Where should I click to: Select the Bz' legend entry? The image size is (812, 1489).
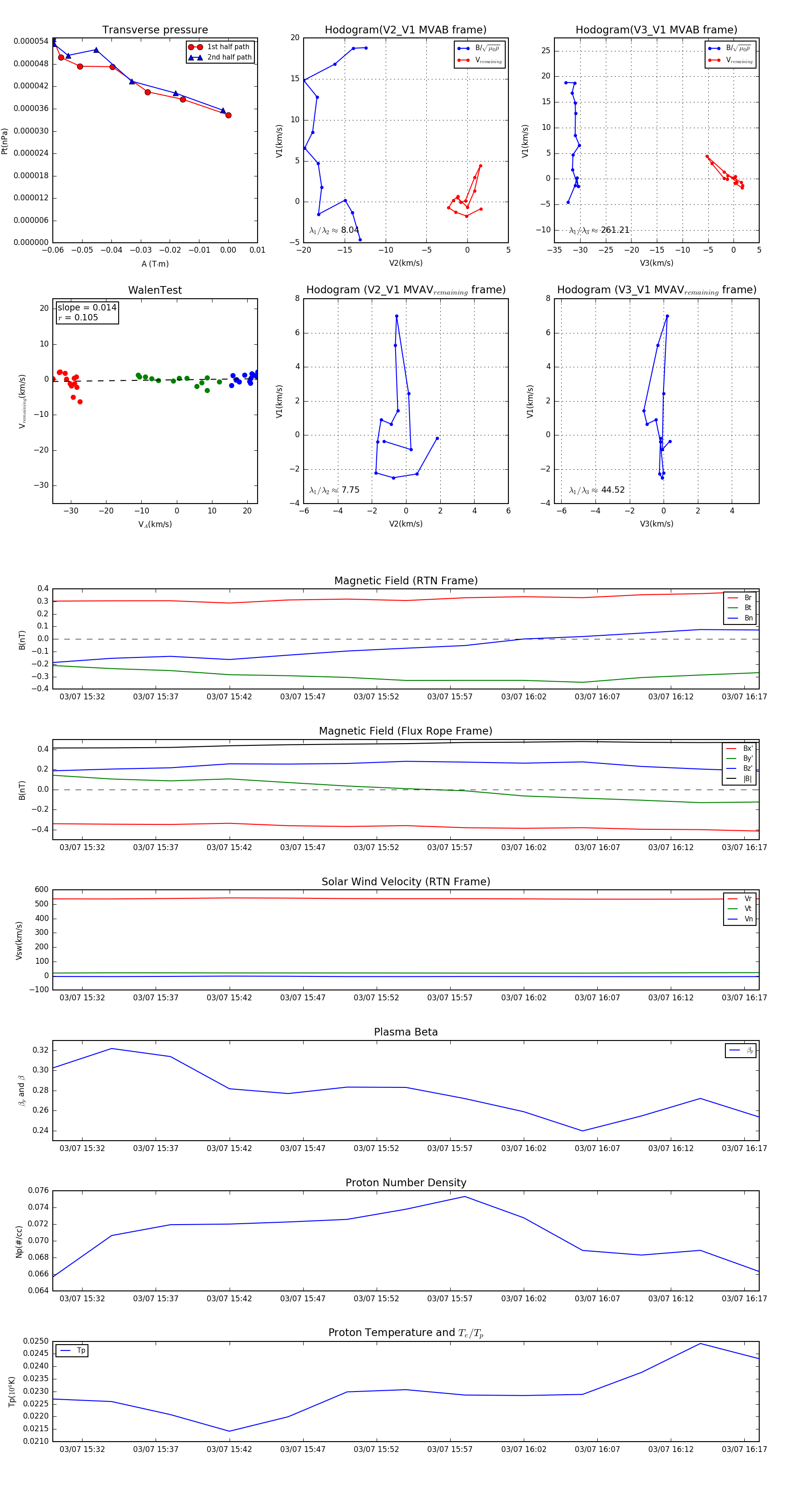click(x=739, y=769)
